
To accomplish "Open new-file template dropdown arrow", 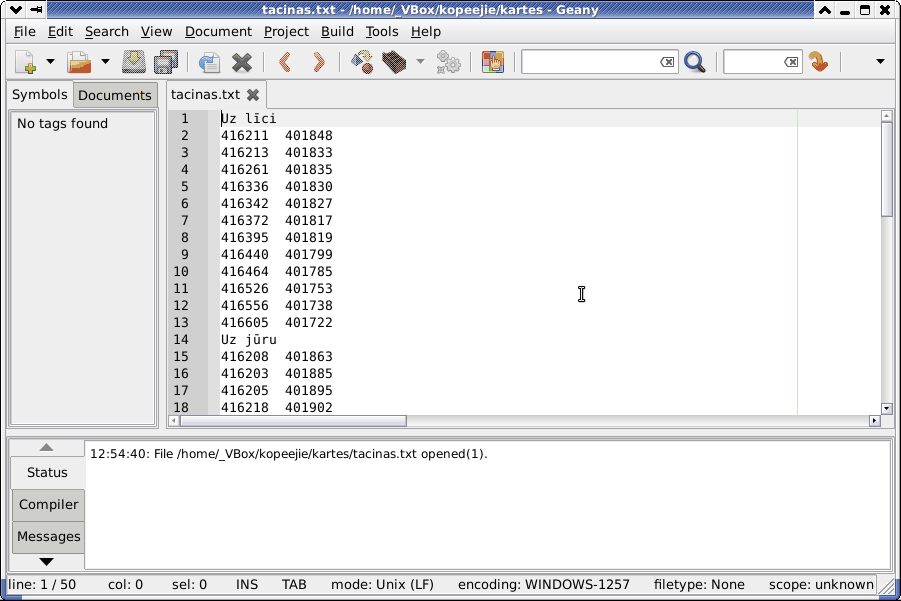I will (50, 61).
